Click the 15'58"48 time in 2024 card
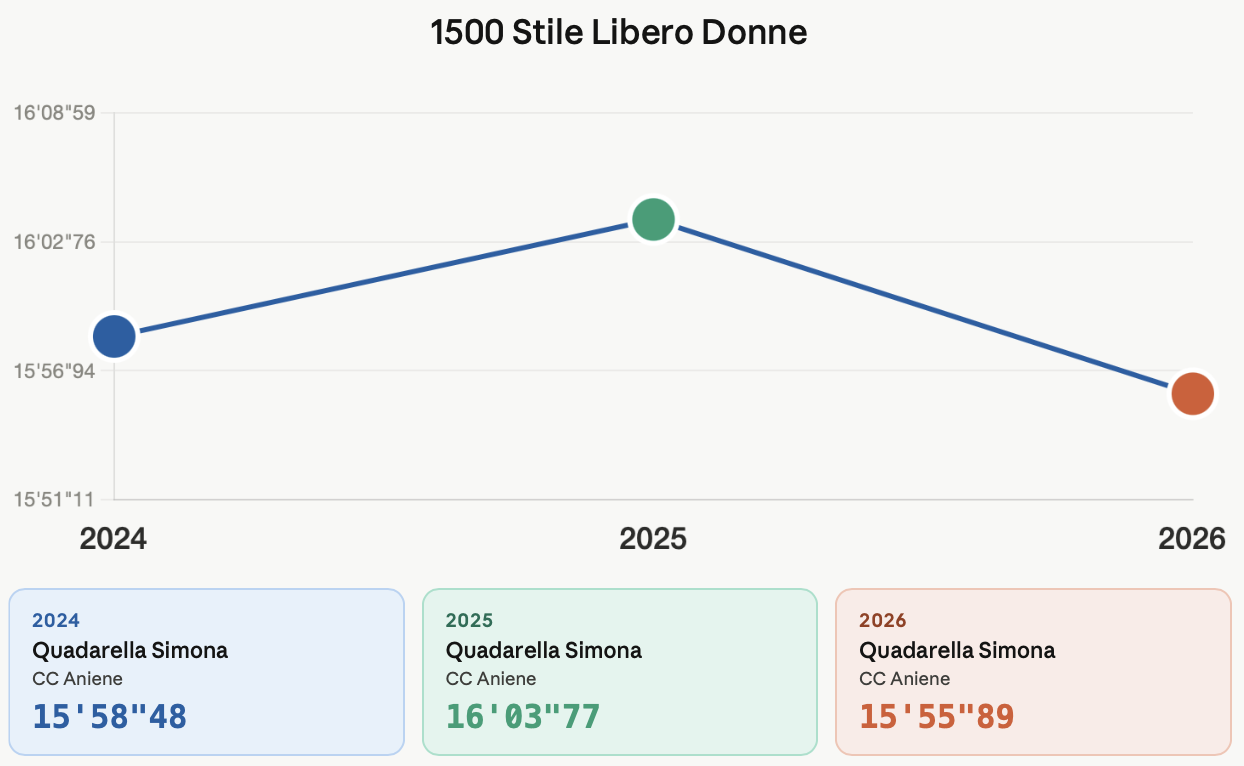Screen dimensions: 1244x766 tap(110, 716)
